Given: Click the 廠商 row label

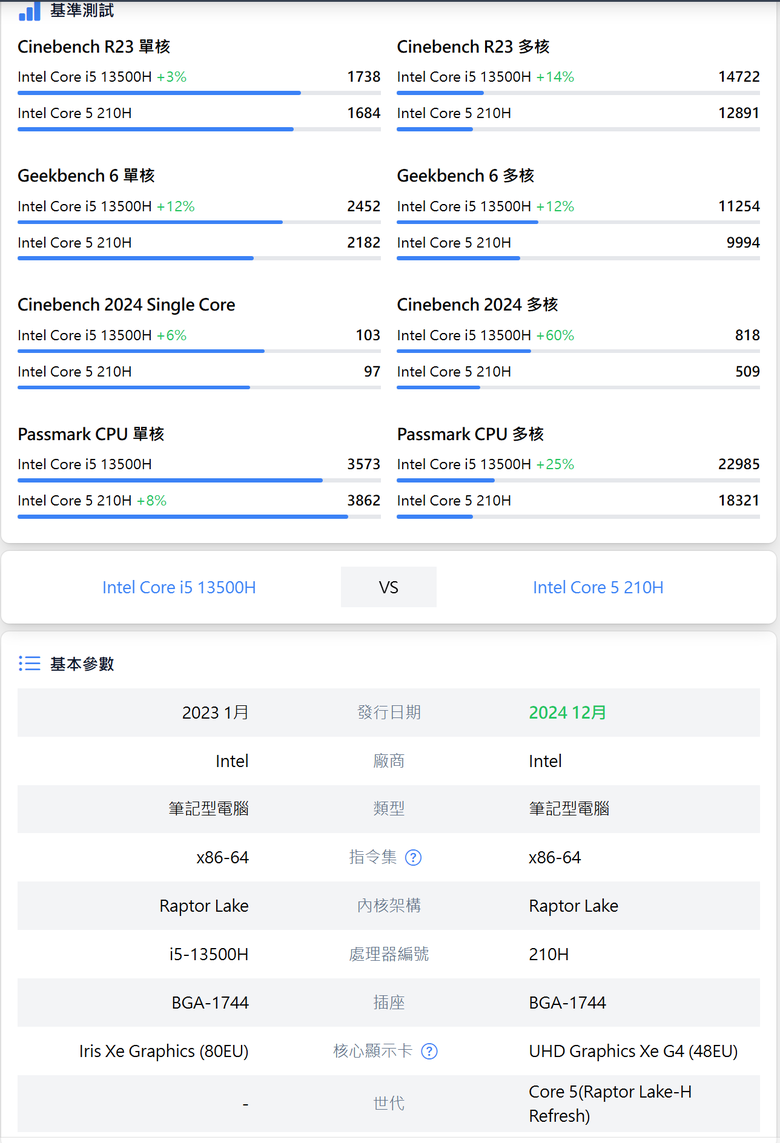Looking at the screenshot, I should point(389,761).
